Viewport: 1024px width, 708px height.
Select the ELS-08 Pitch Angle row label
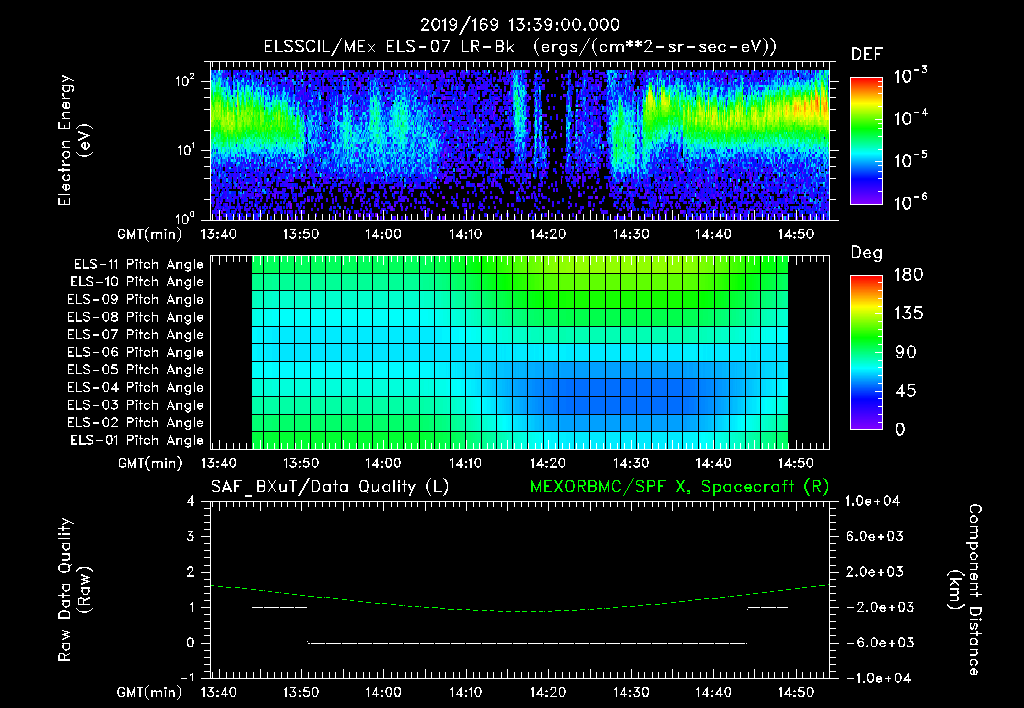point(136,317)
